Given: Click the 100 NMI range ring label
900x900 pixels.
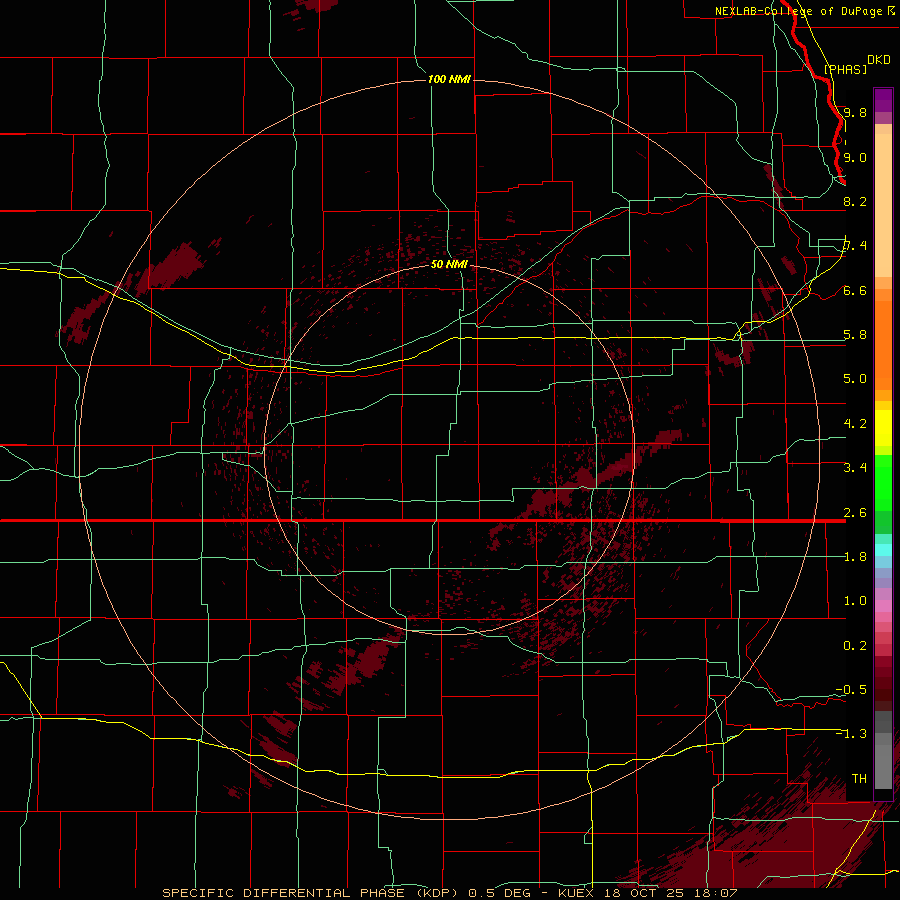Looking at the screenshot, I should pyautogui.click(x=449, y=79).
